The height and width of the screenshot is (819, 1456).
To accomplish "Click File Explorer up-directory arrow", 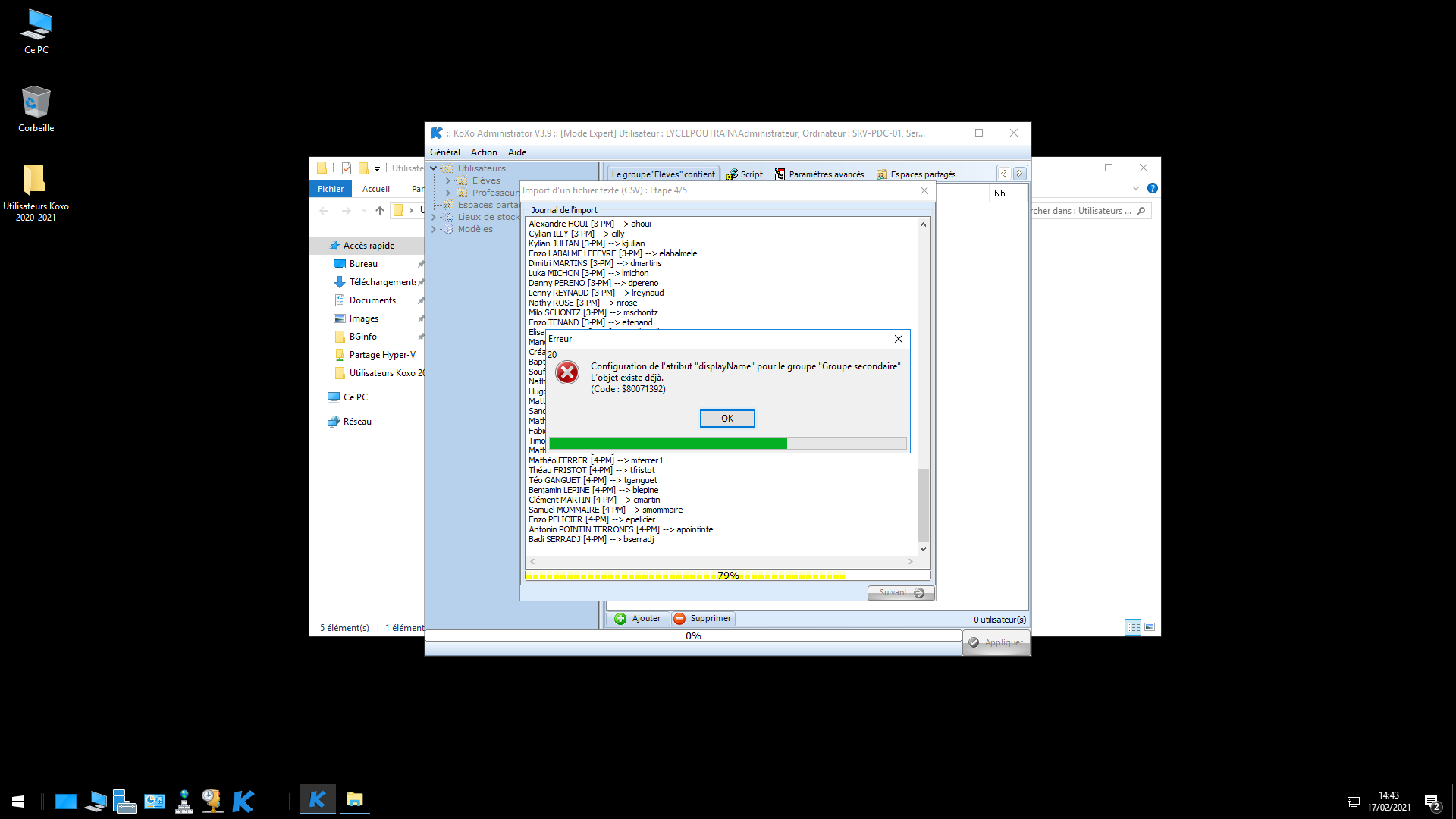I will (x=380, y=211).
